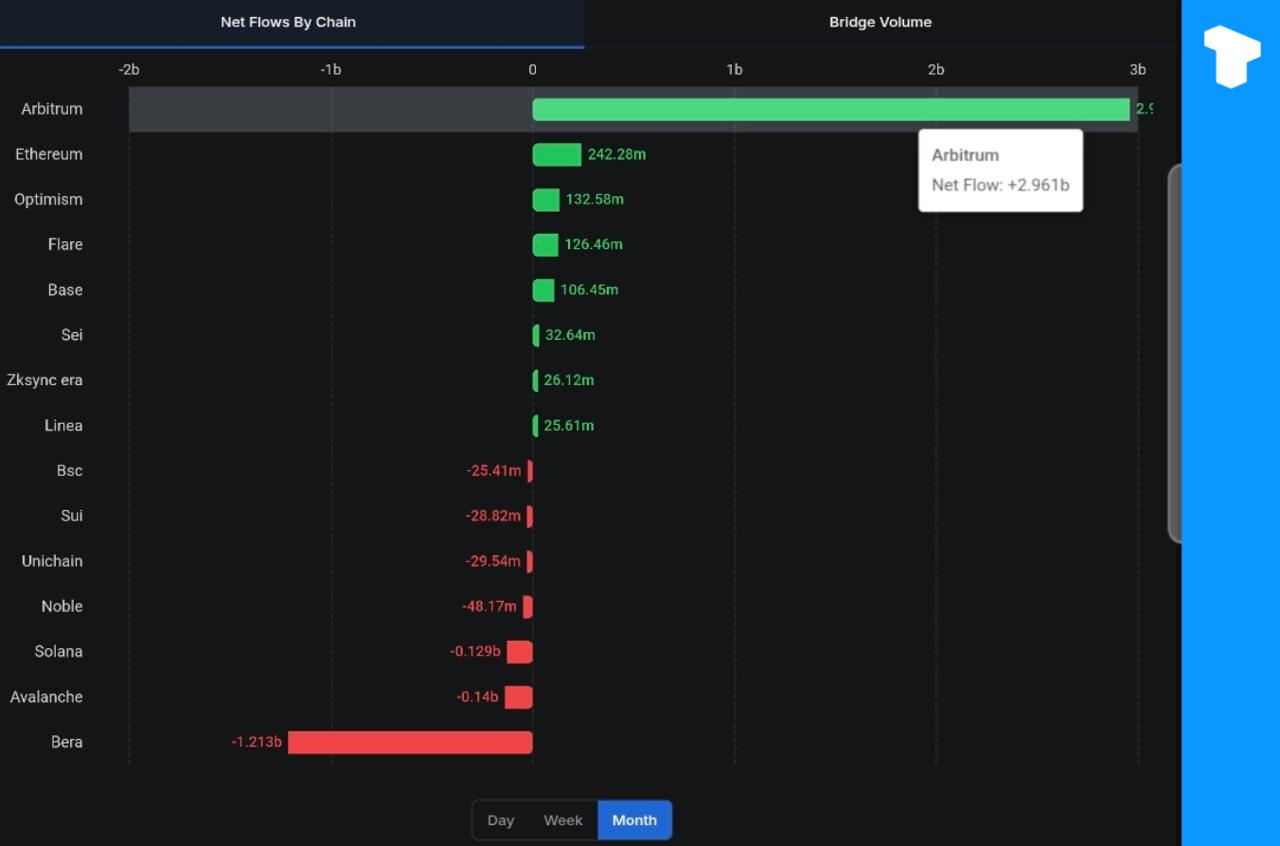Click the -0.129b value label
This screenshot has width=1280, height=846.
point(476,651)
